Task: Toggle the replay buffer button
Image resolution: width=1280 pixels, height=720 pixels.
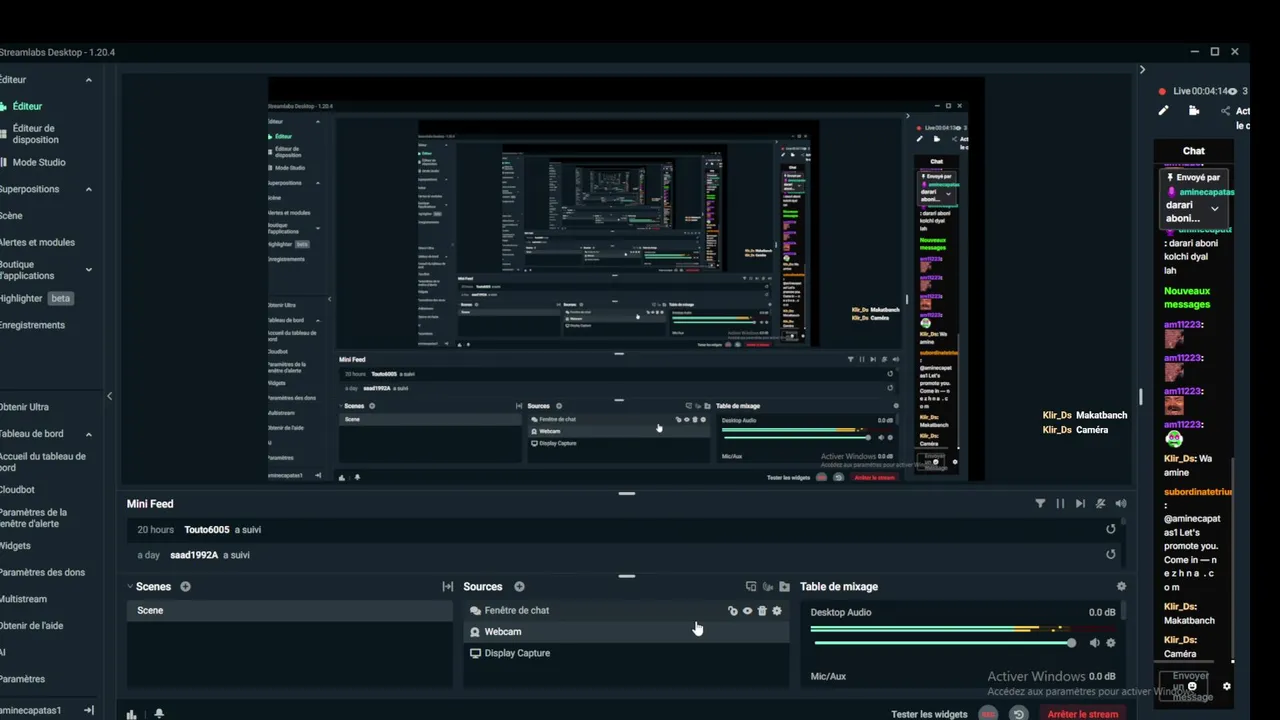Action: tap(1018, 714)
